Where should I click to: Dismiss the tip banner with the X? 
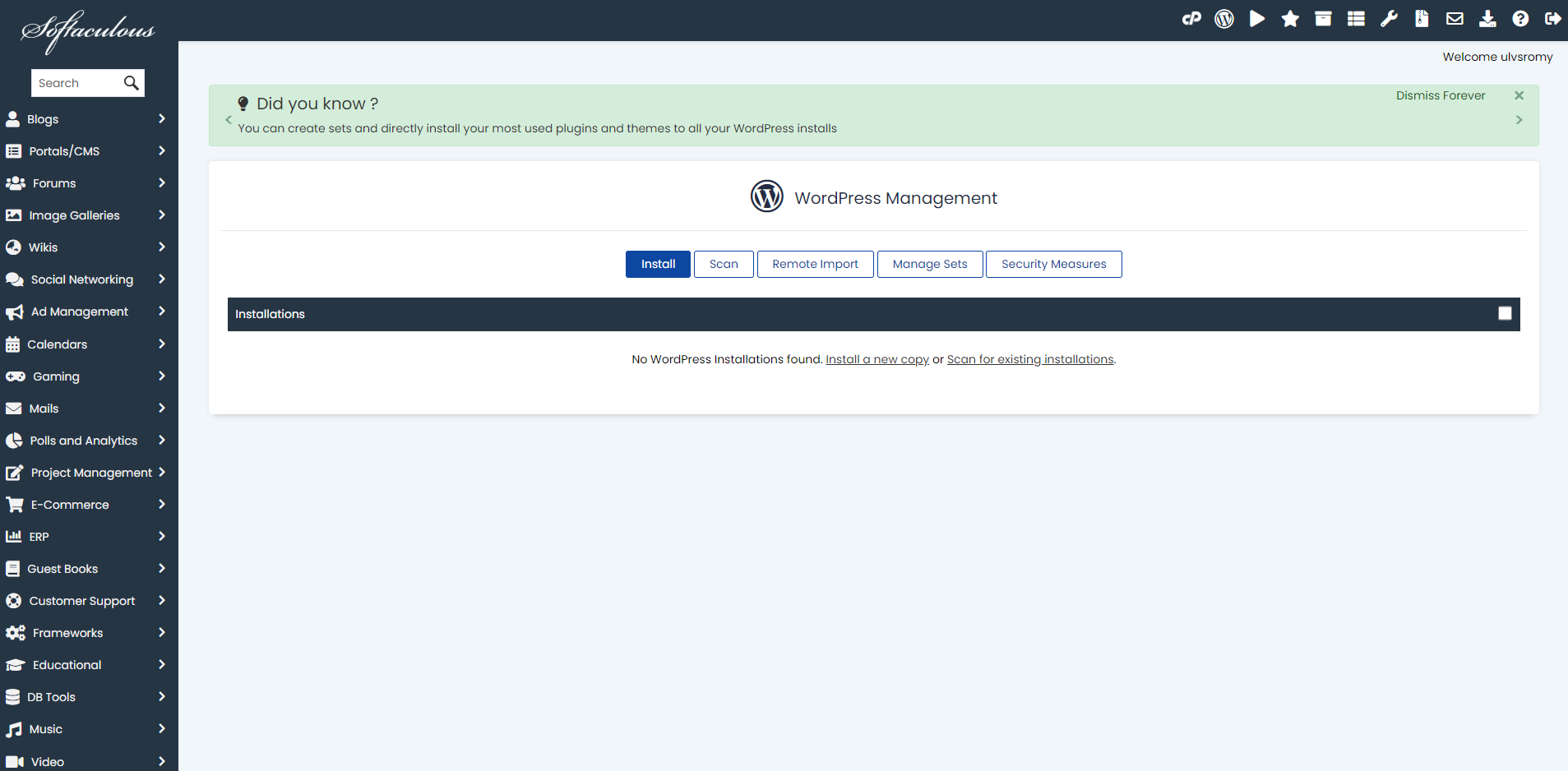1519,95
